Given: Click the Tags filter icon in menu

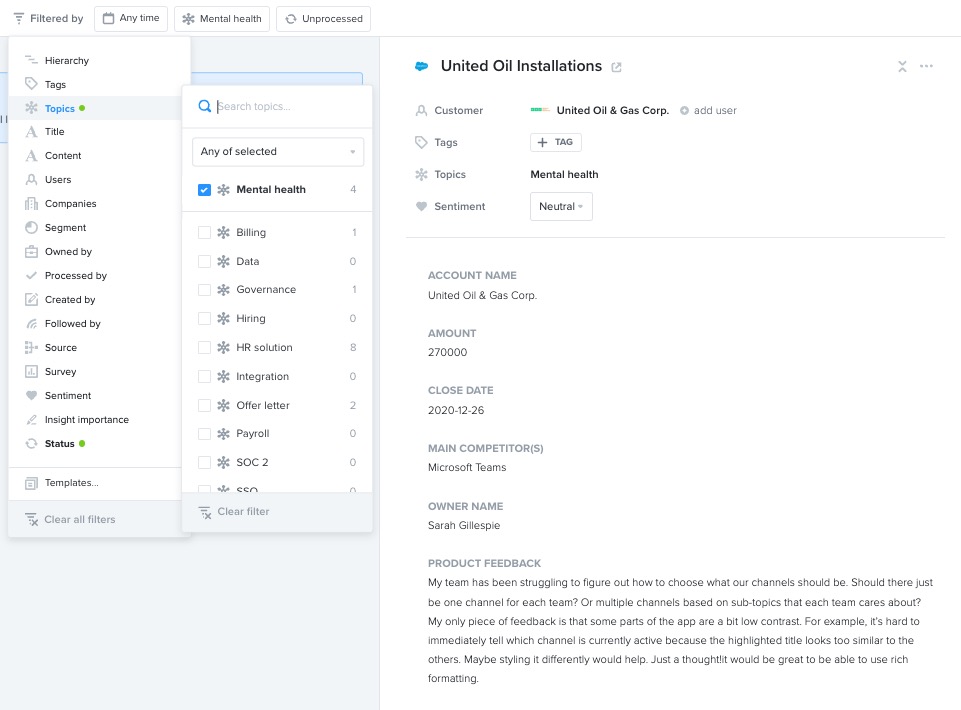Looking at the screenshot, I should 31,84.
